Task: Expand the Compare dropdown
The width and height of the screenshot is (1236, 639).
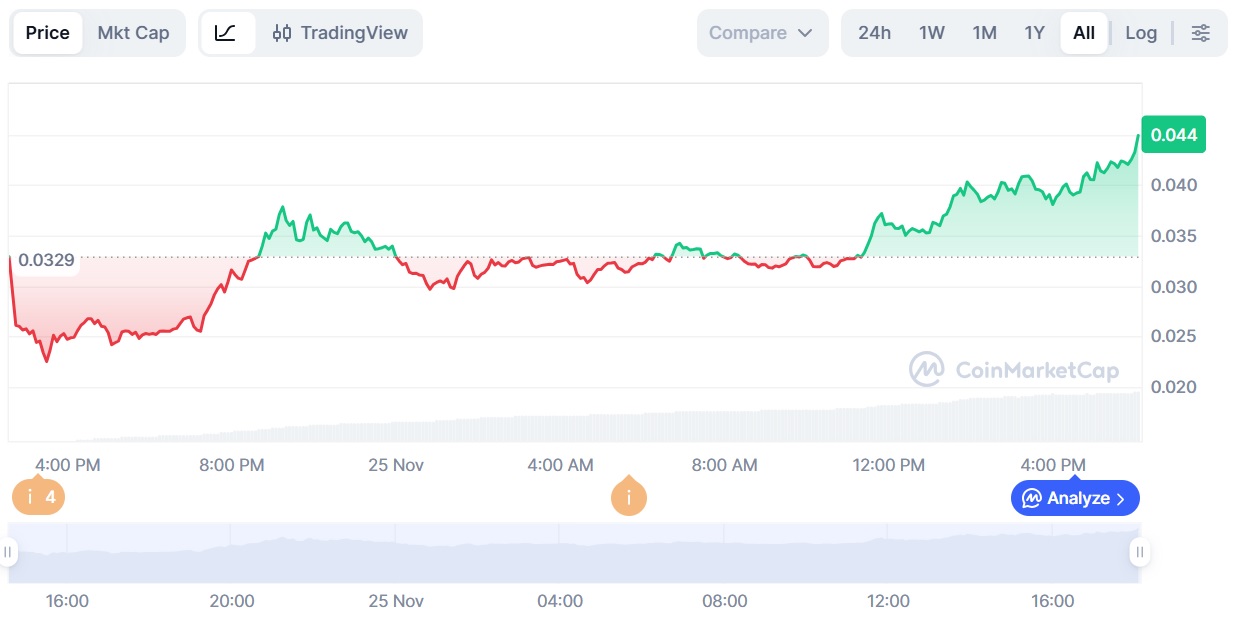Action: click(x=761, y=33)
